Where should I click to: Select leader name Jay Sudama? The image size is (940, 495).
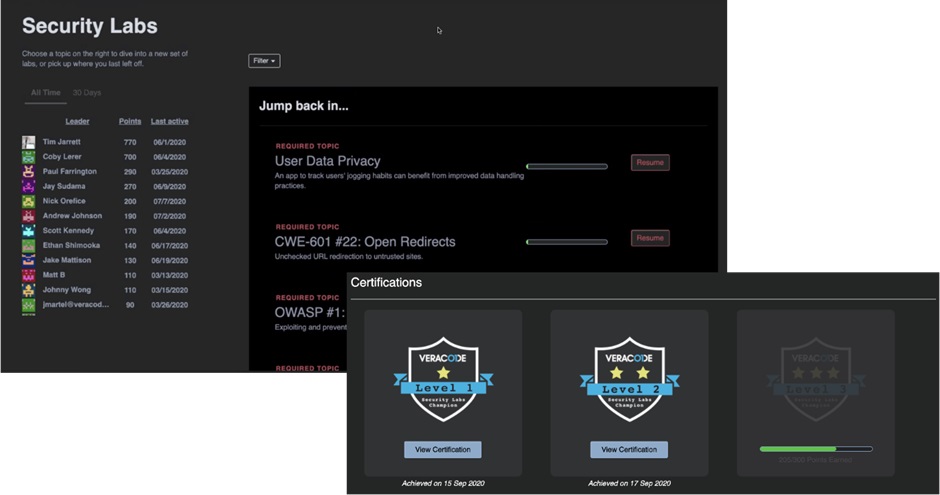(x=64, y=186)
